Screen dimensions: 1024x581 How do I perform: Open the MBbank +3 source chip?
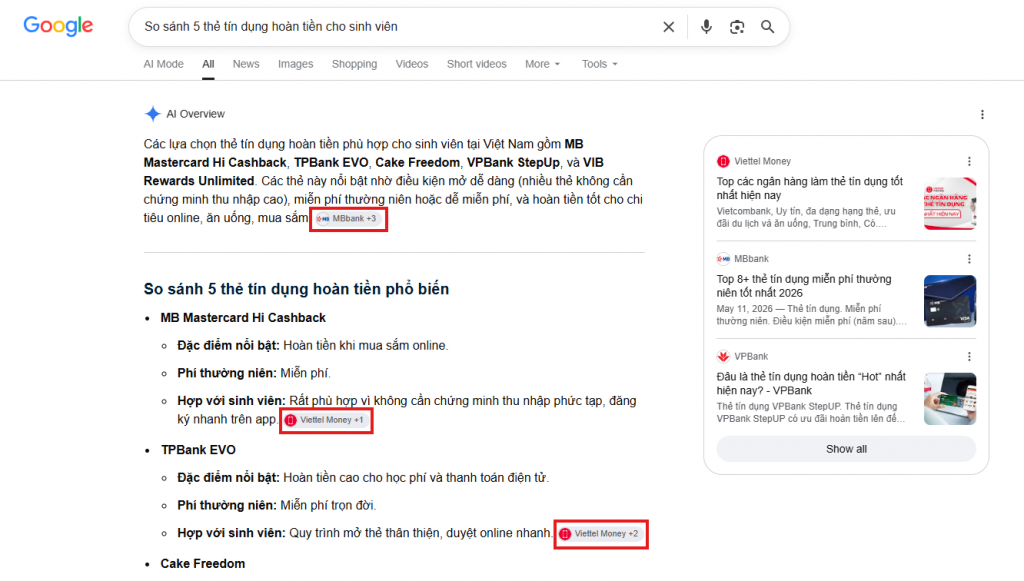(348, 219)
